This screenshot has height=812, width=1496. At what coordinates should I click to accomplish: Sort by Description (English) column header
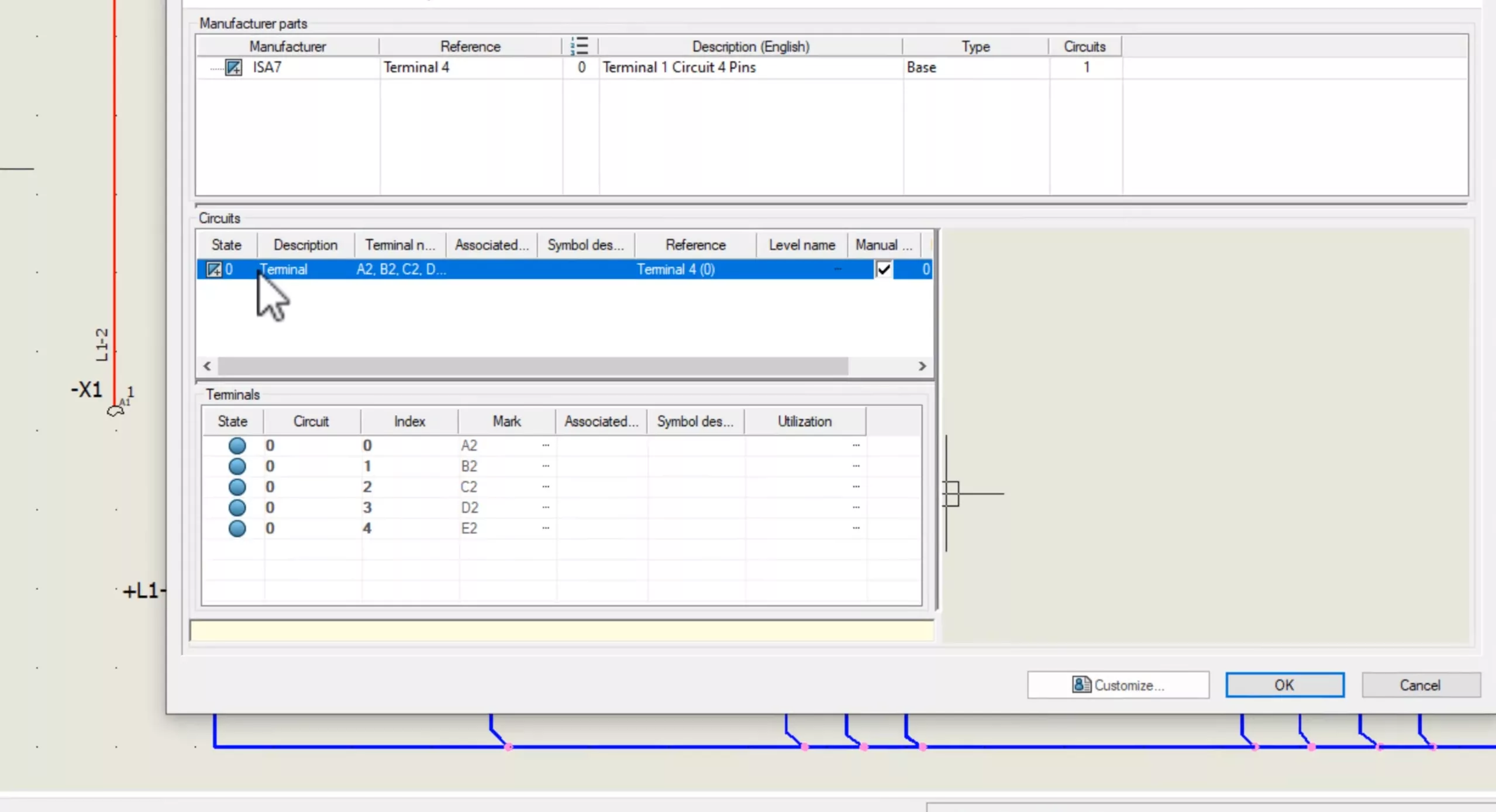(x=750, y=46)
